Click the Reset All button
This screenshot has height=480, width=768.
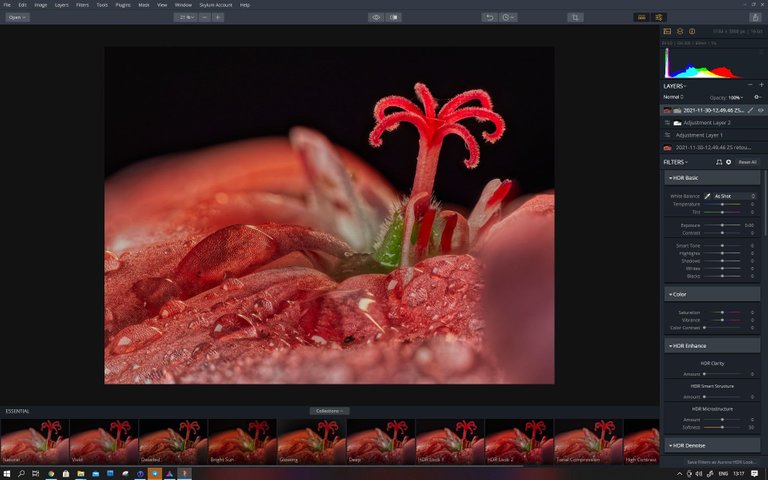747,162
